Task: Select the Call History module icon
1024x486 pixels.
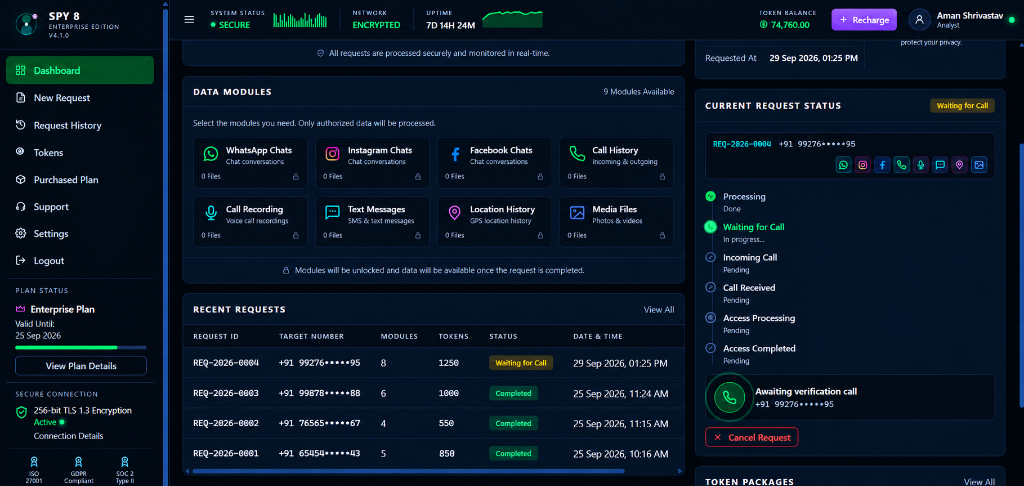Action: tap(577, 154)
